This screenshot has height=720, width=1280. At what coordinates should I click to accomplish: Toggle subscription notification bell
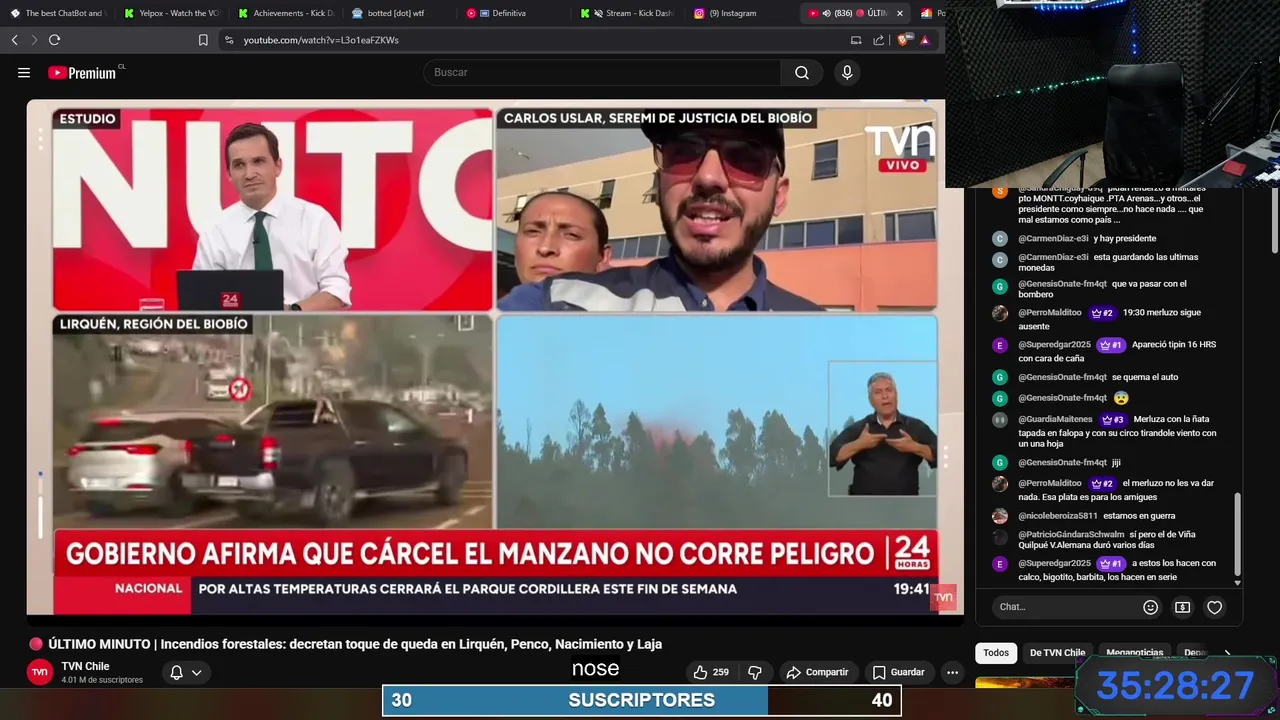176,672
